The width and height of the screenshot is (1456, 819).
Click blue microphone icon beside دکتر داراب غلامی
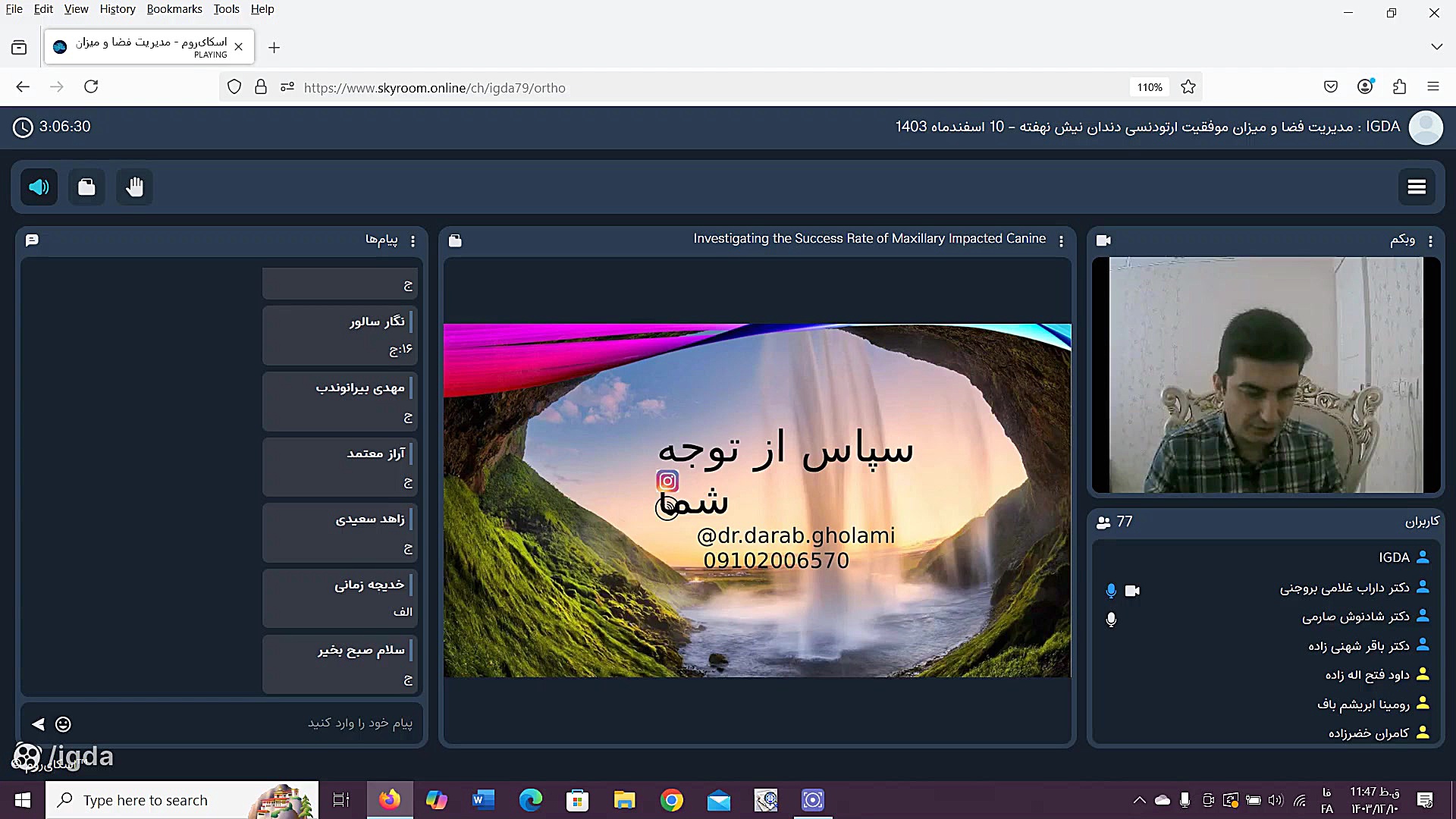pos(1111,591)
